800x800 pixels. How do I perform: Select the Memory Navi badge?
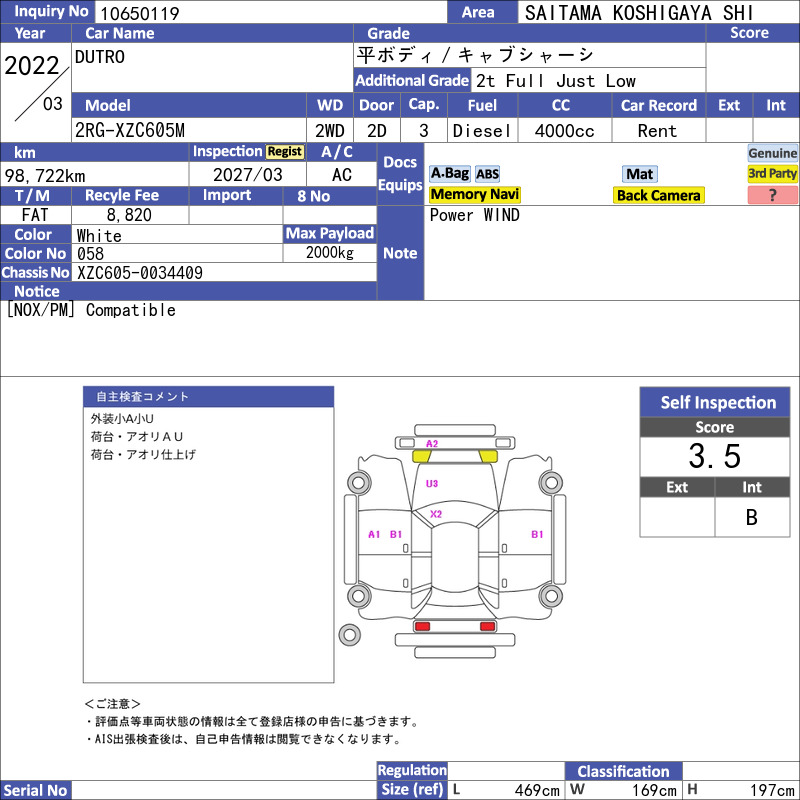pyautogui.click(x=474, y=194)
